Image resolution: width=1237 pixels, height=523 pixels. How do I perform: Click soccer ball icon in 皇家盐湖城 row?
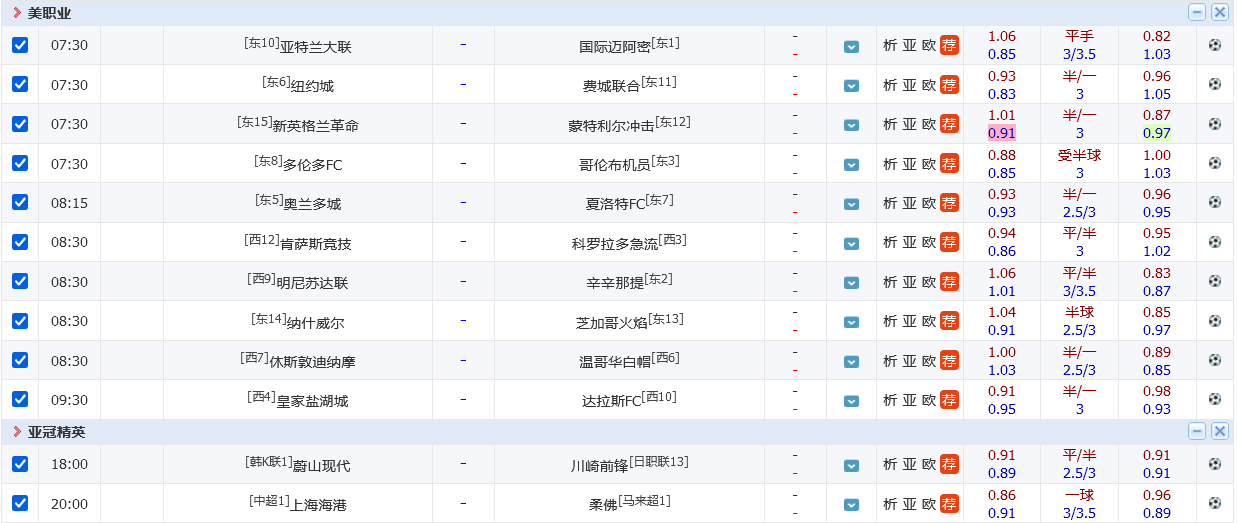1214,400
